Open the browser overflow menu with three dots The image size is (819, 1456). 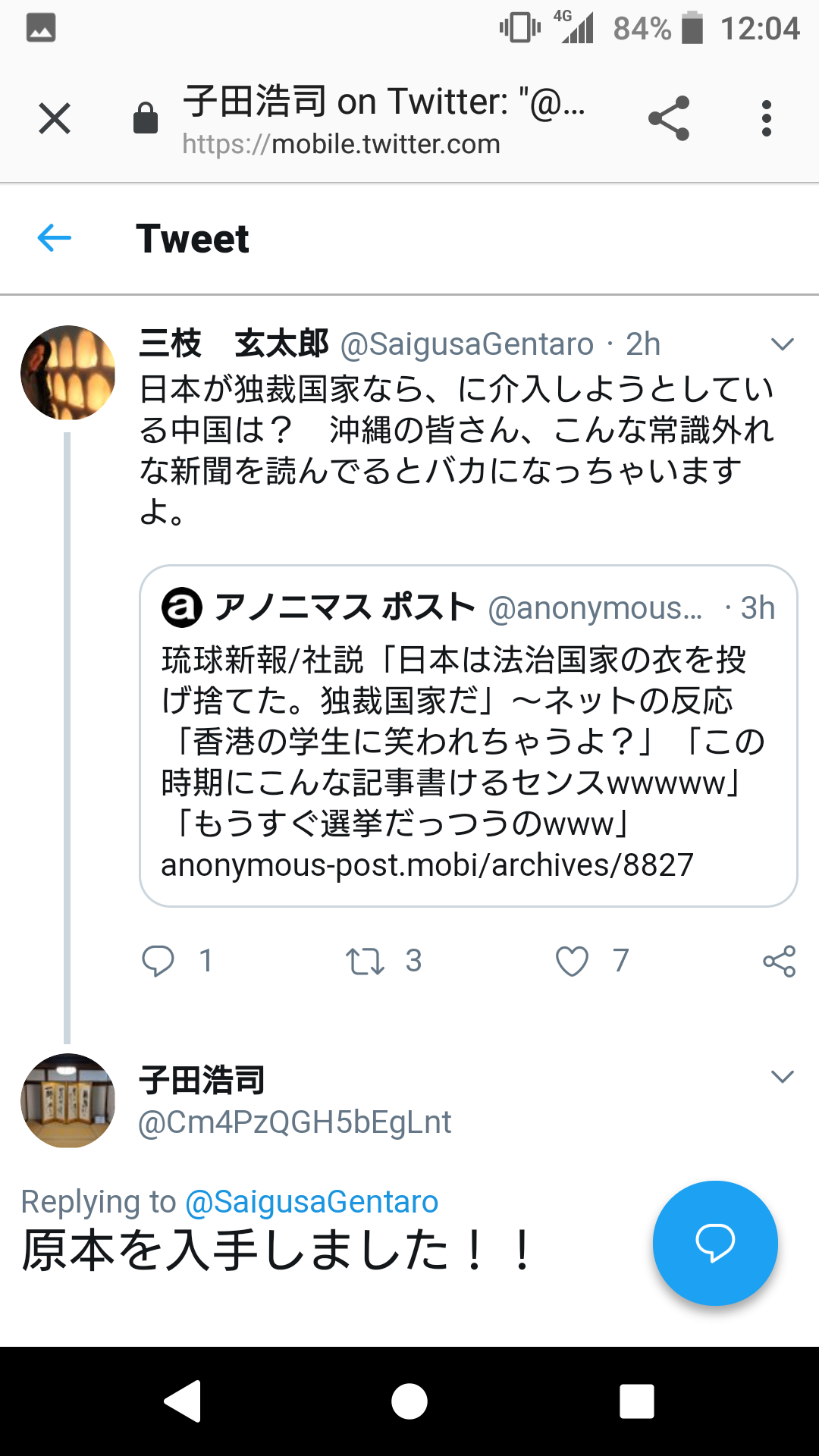(767, 118)
